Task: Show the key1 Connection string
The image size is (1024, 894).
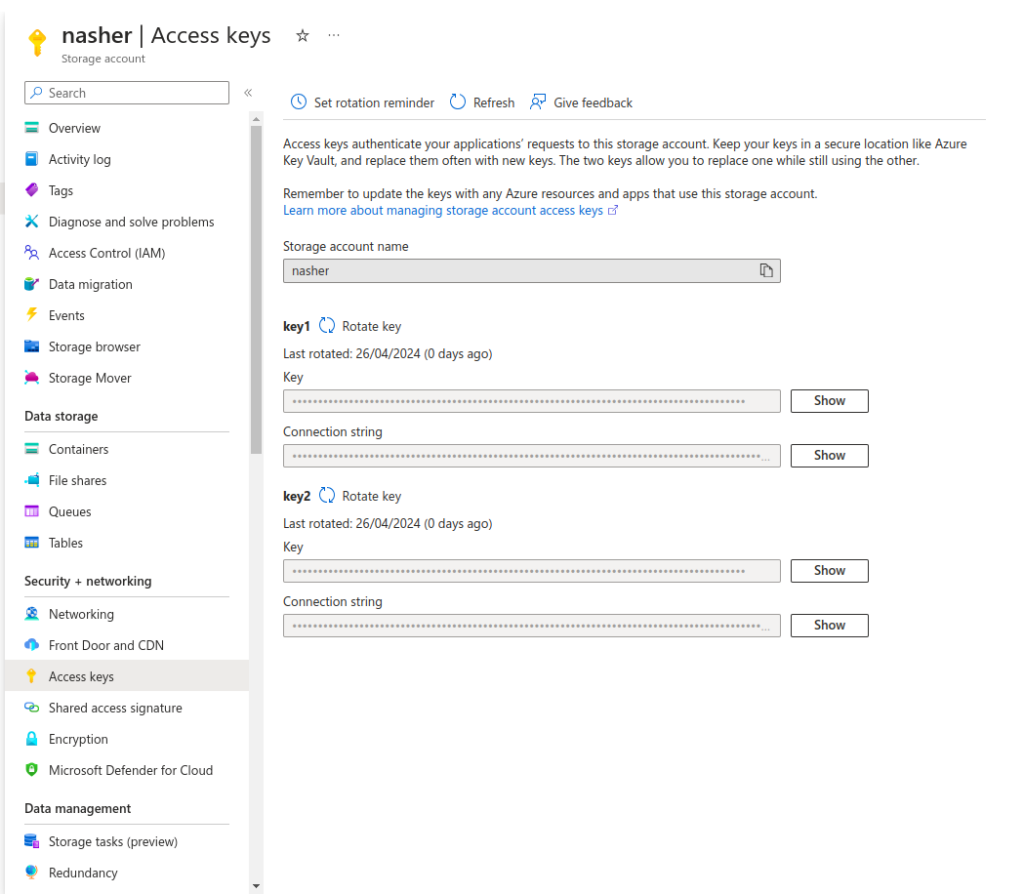Action: [x=829, y=456]
